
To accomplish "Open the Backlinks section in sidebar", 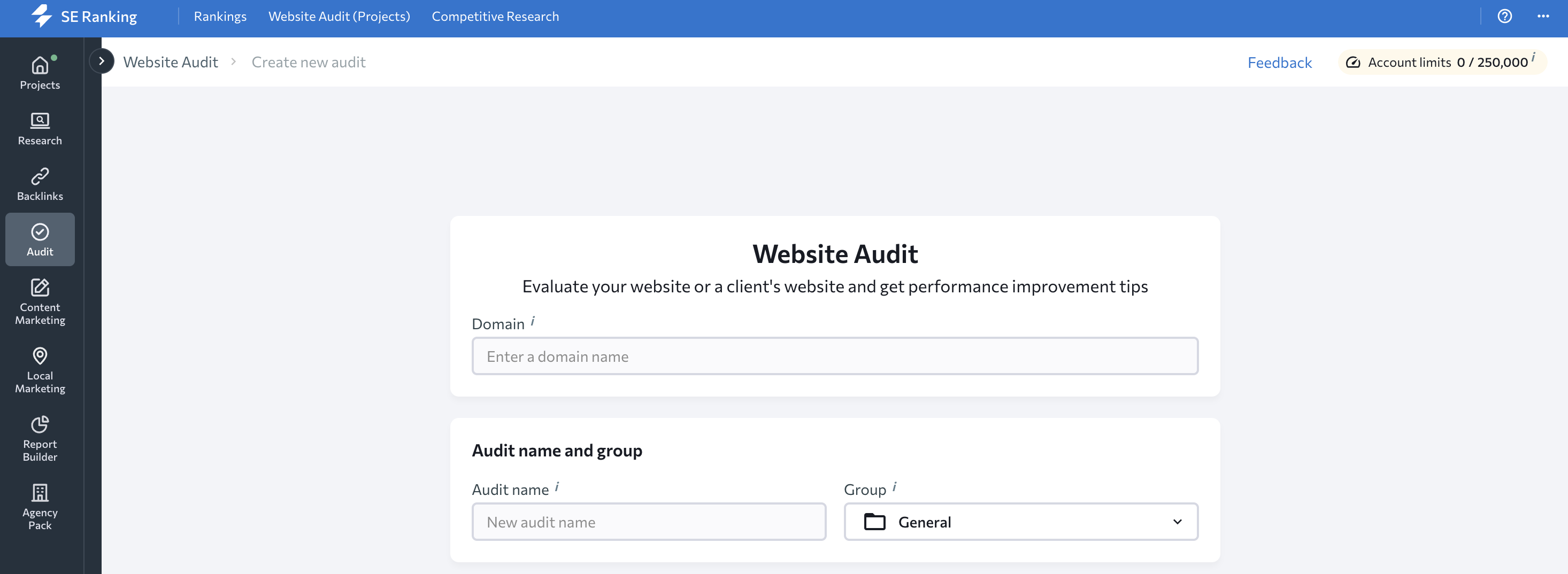I will [x=40, y=184].
